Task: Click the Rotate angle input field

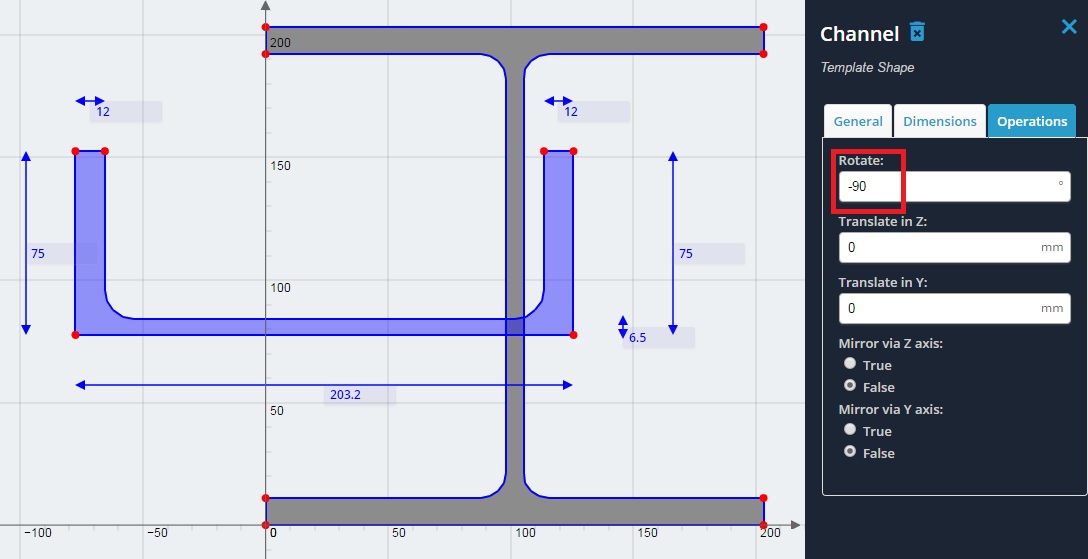Action: (x=954, y=187)
